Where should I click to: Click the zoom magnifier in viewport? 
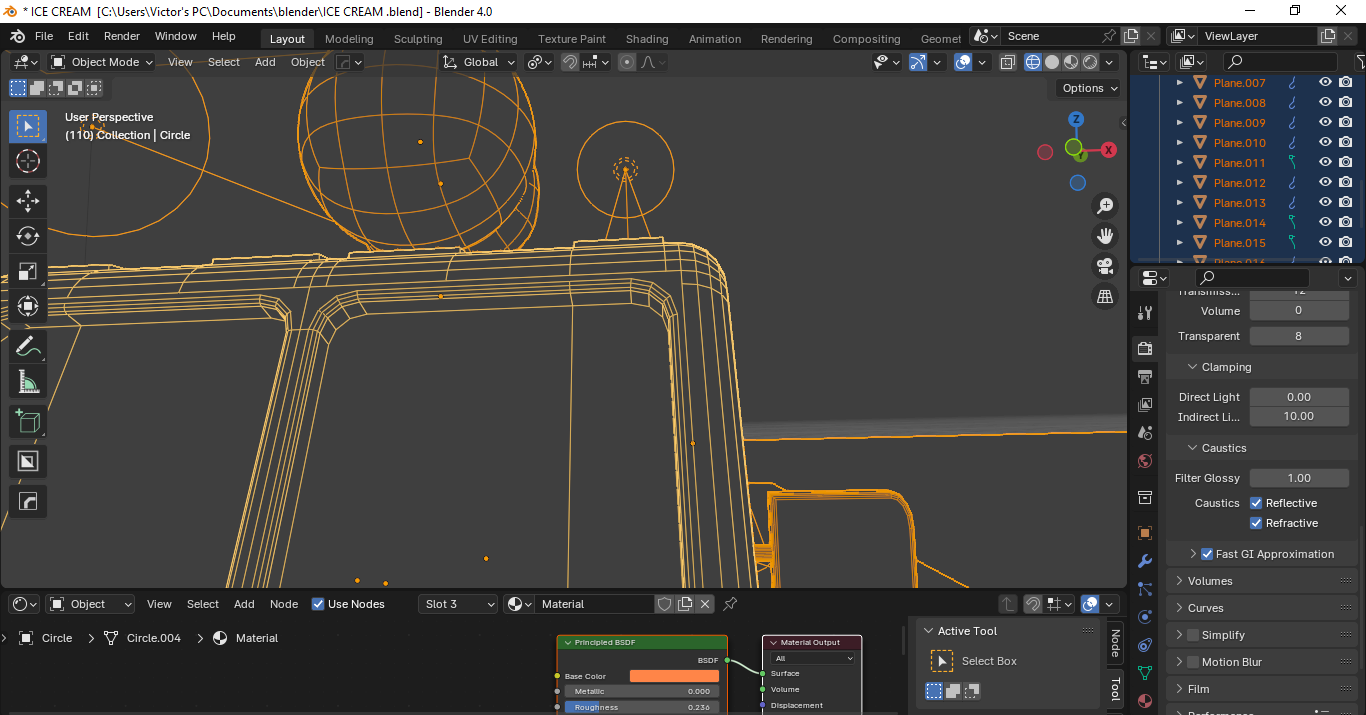coord(1105,206)
